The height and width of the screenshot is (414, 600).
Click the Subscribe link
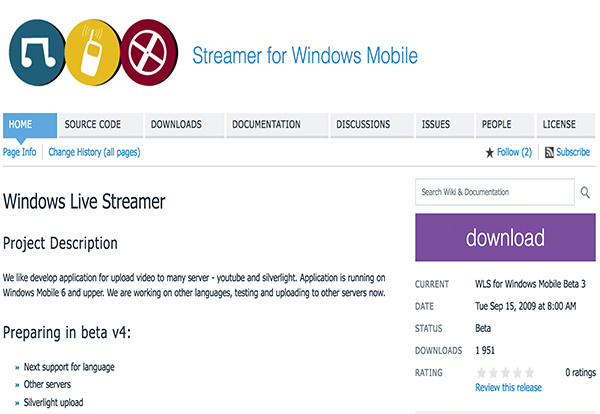(x=573, y=152)
